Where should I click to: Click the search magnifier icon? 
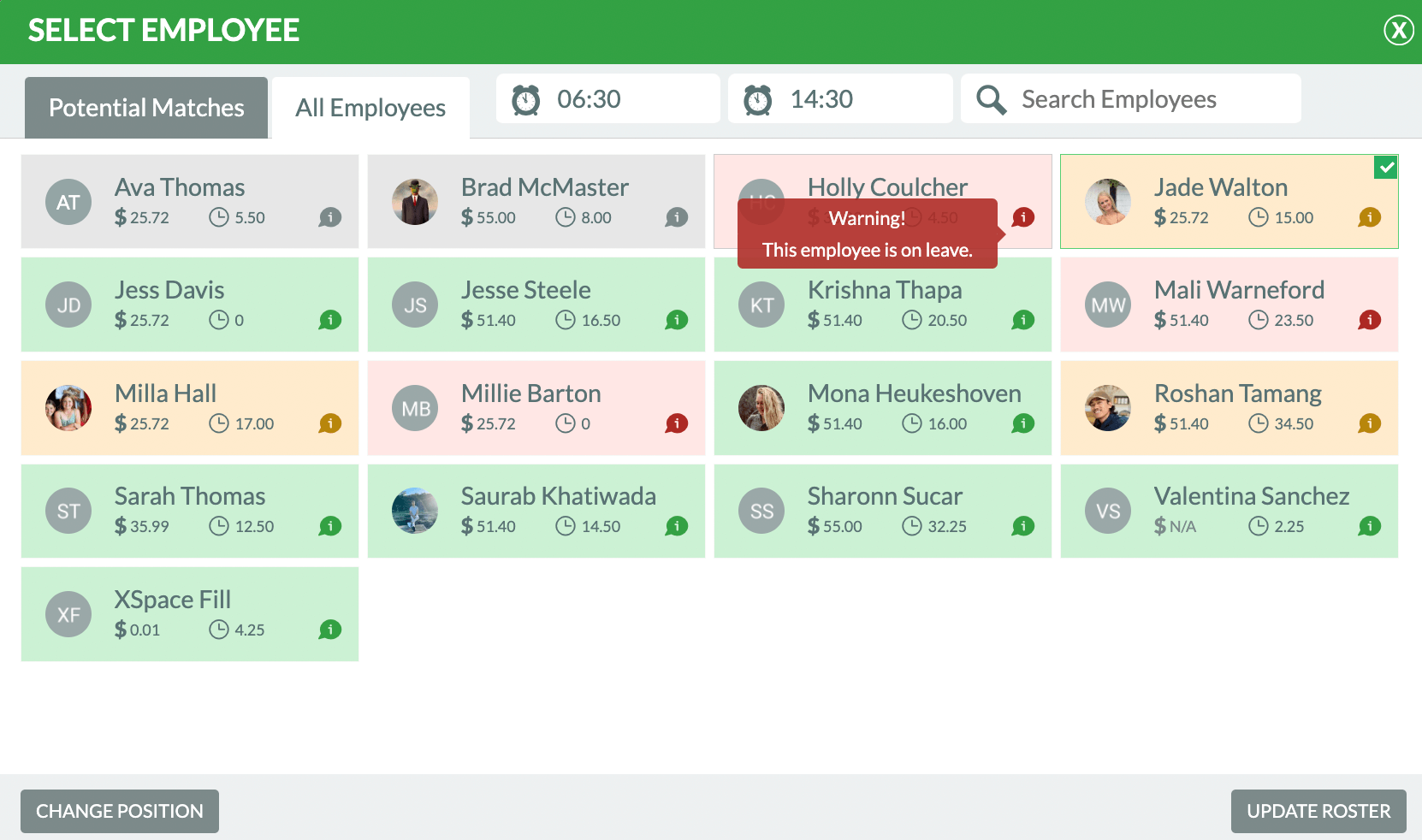tap(991, 98)
